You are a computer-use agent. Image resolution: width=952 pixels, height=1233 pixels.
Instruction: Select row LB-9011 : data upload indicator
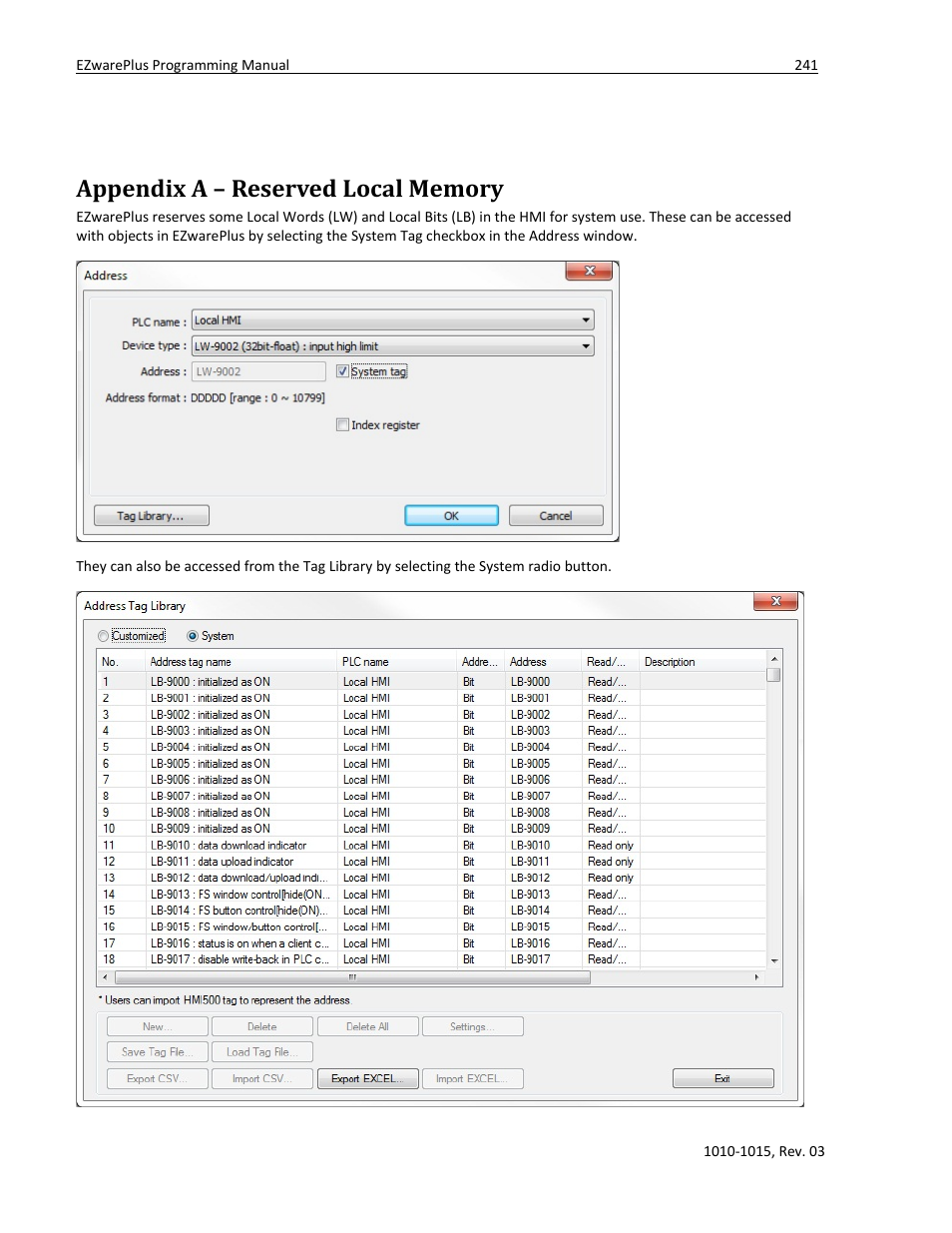pyautogui.click(x=432, y=862)
